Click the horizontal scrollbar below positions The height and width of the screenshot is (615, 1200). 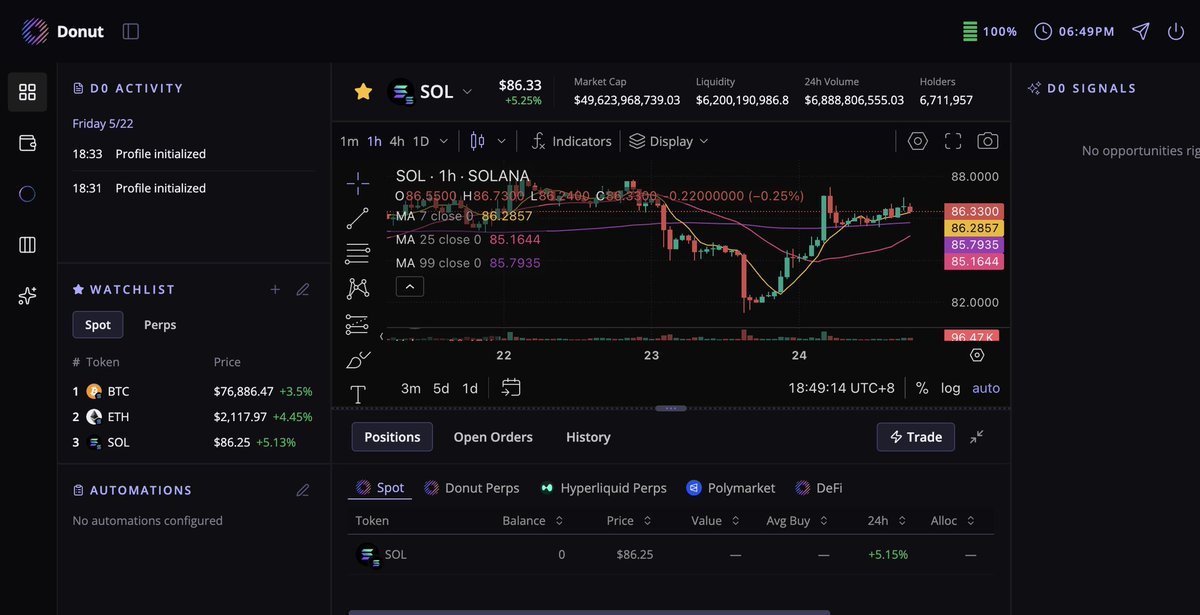coord(589,612)
